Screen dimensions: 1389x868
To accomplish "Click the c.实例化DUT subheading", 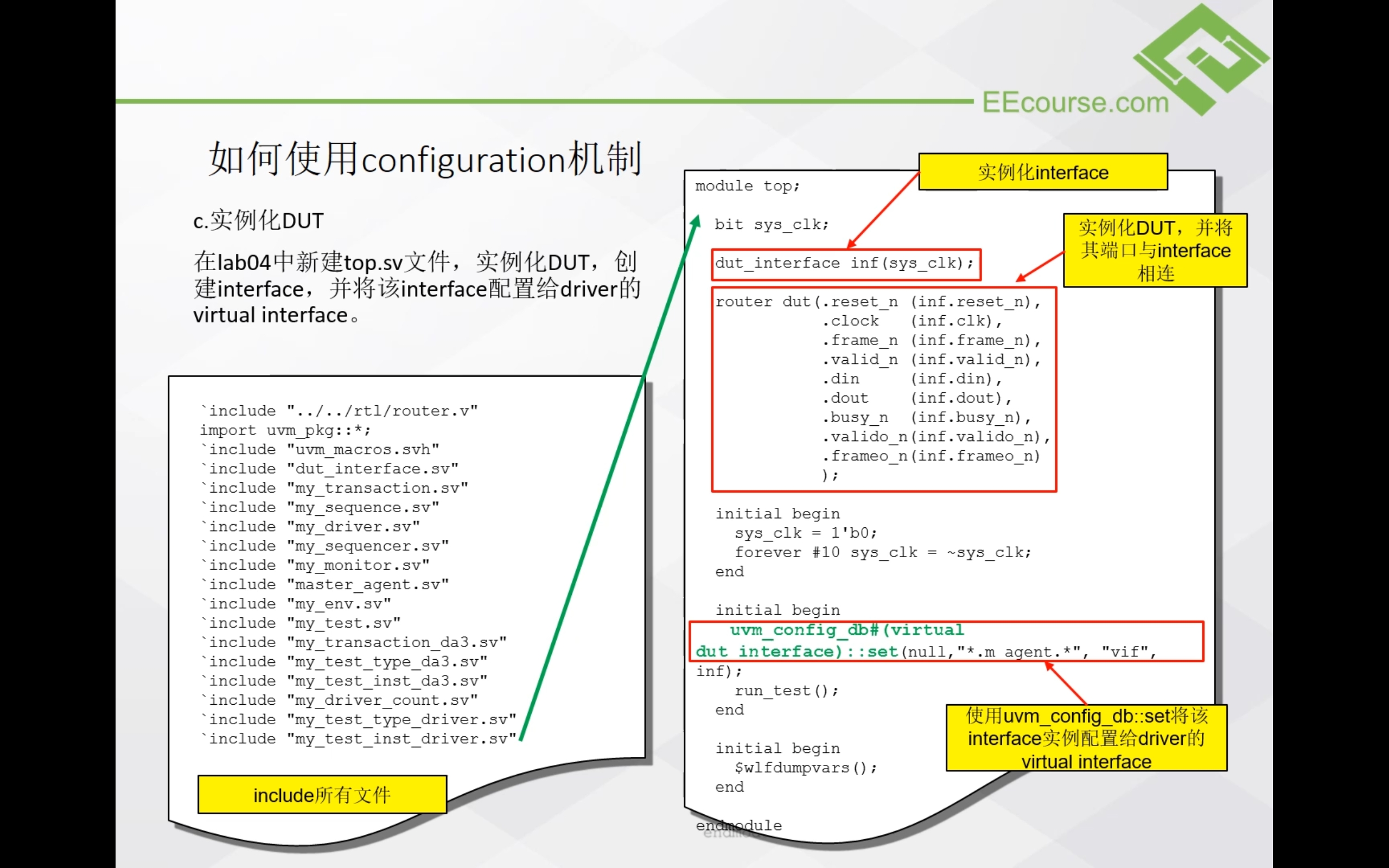I will pyautogui.click(x=258, y=221).
